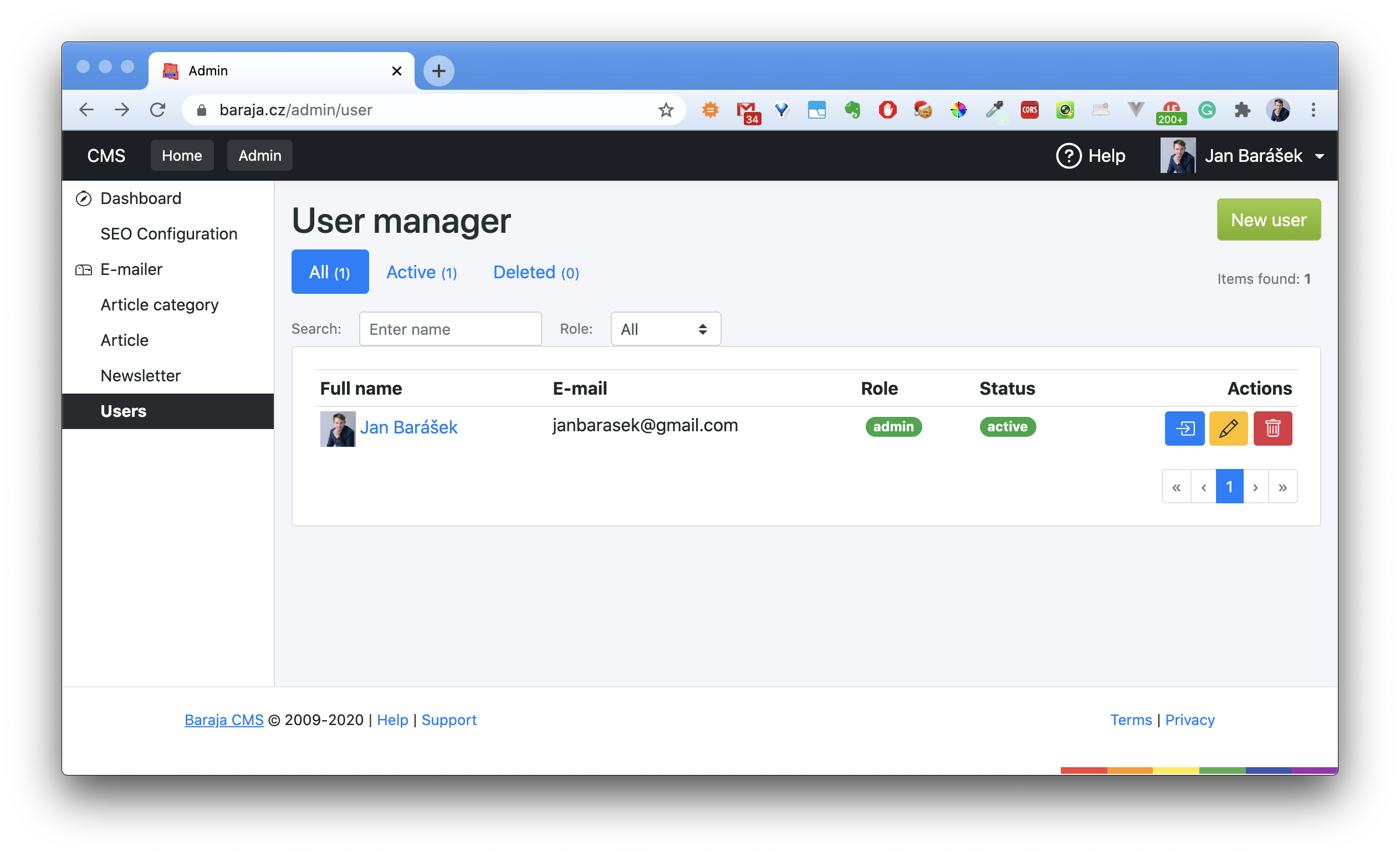Open Admin in the top navigation
The width and height of the screenshot is (1400, 857).
(259, 155)
